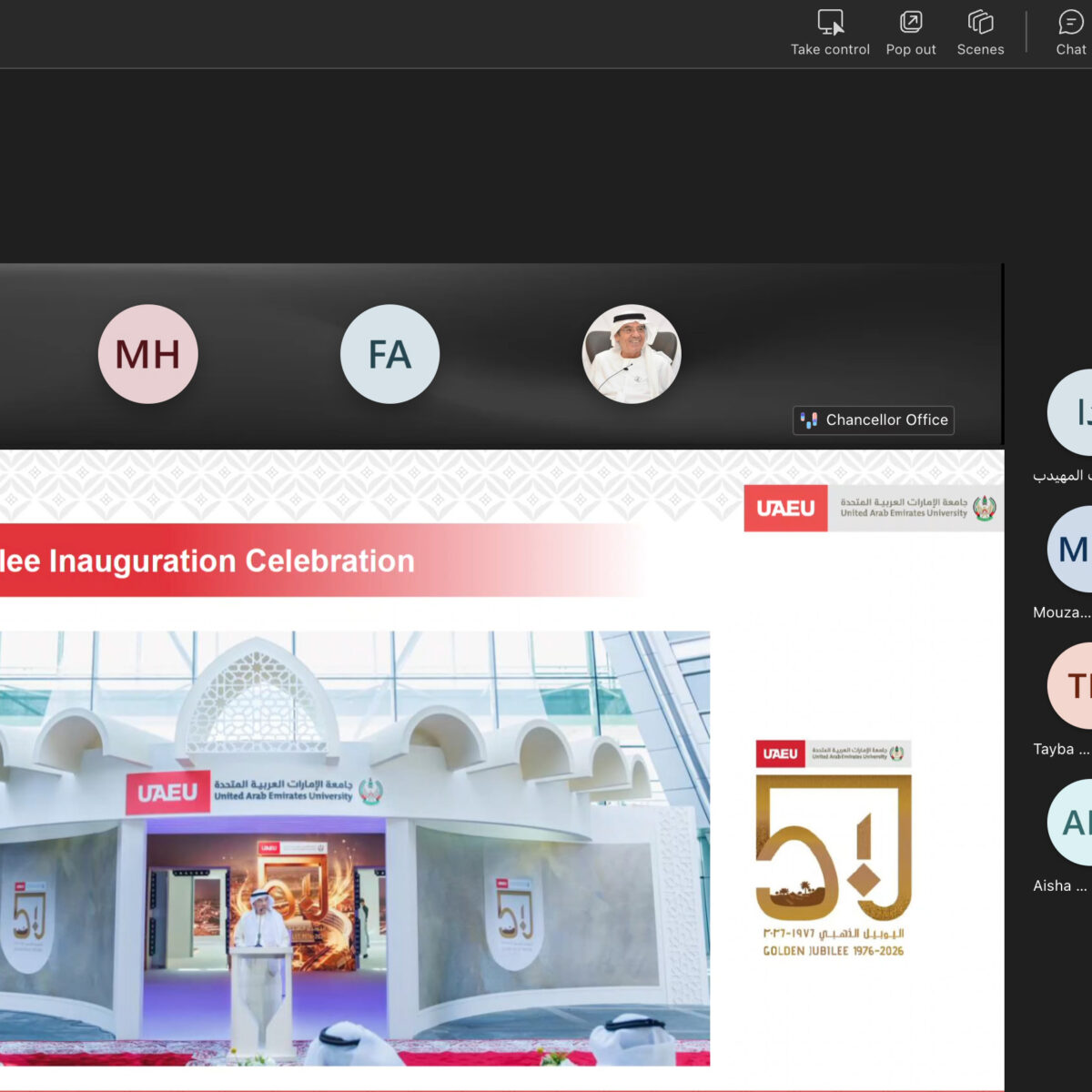Pop out the shared content window
The width and height of the screenshot is (1092, 1092).
click(x=910, y=22)
